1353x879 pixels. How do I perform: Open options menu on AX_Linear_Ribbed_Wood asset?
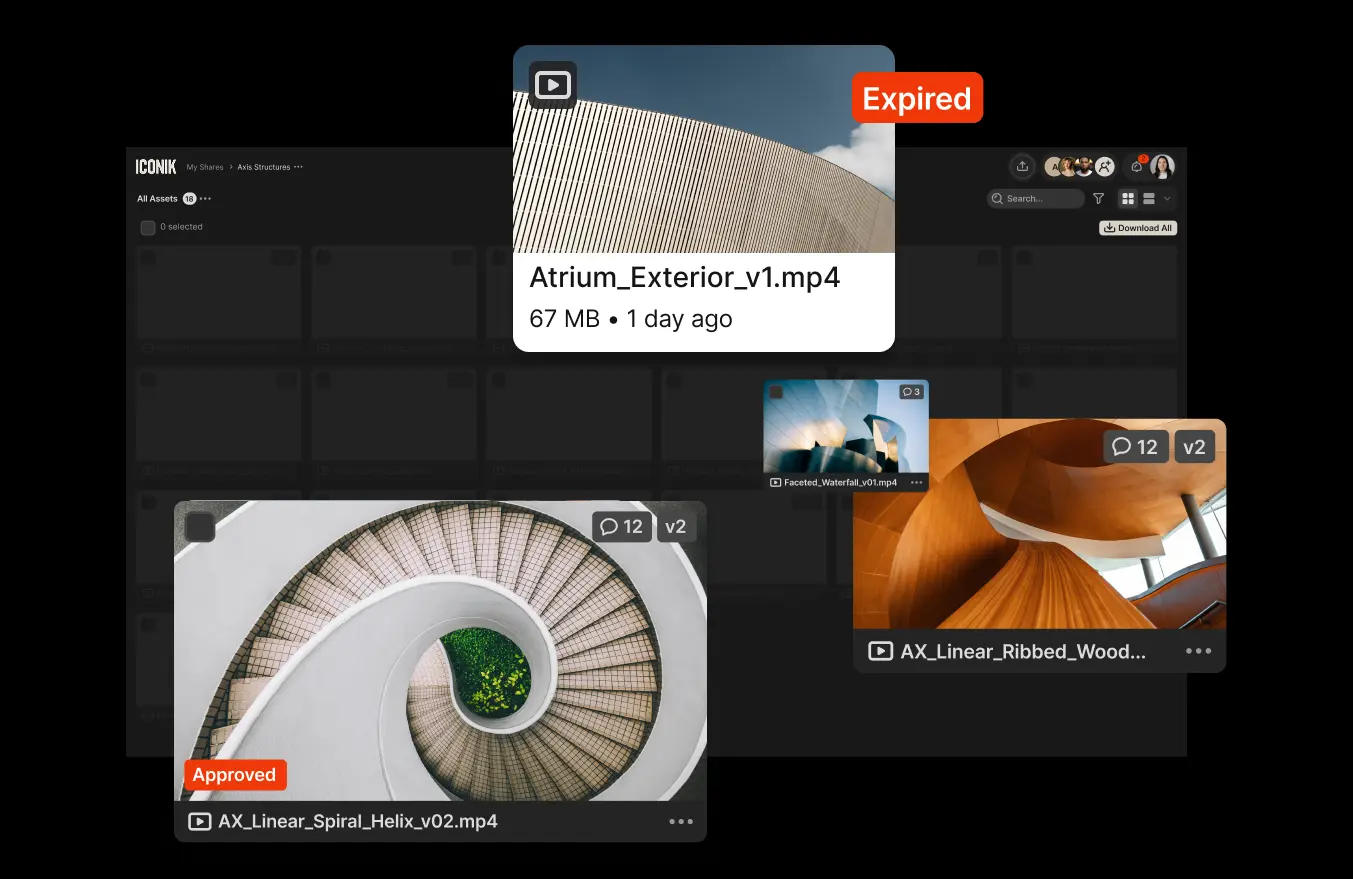(1198, 651)
